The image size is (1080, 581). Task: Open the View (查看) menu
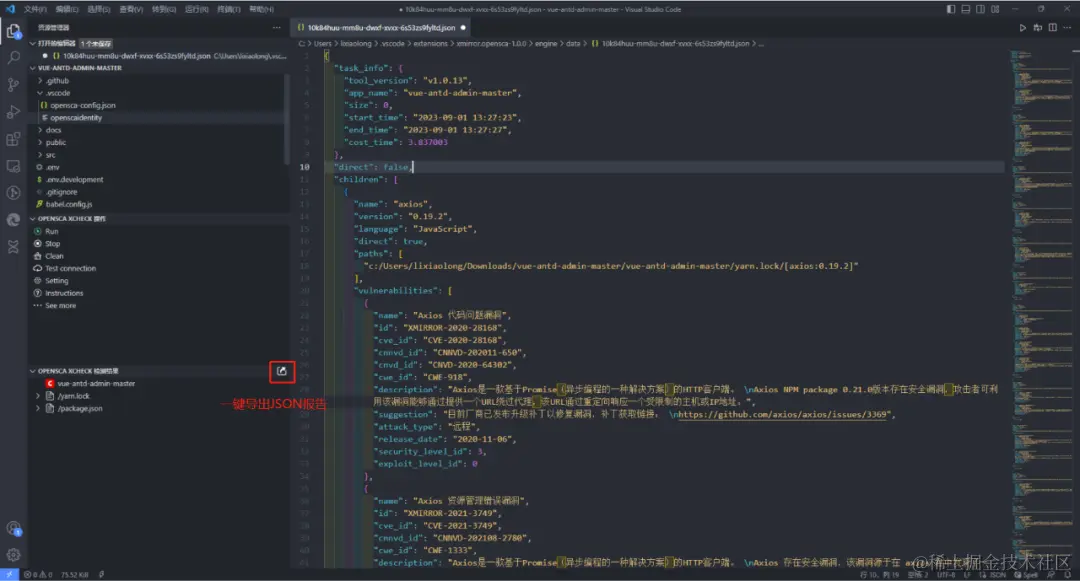(x=131, y=9)
